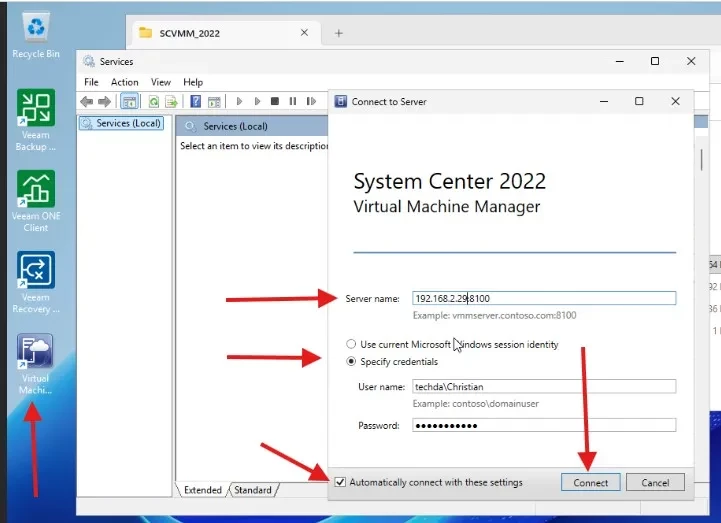Click 'Example: contoso\domainuser' hint text
721x523 pixels.
point(475,404)
